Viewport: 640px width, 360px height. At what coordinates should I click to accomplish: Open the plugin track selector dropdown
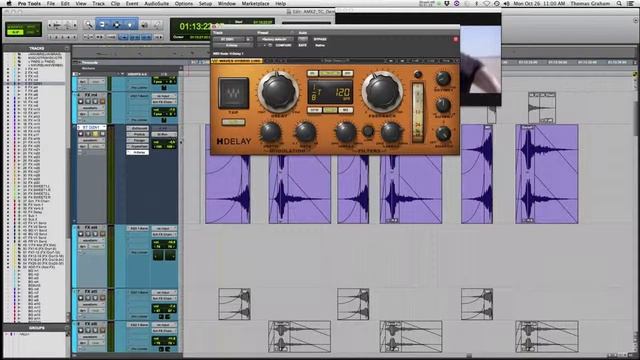[x=228, y=39]
